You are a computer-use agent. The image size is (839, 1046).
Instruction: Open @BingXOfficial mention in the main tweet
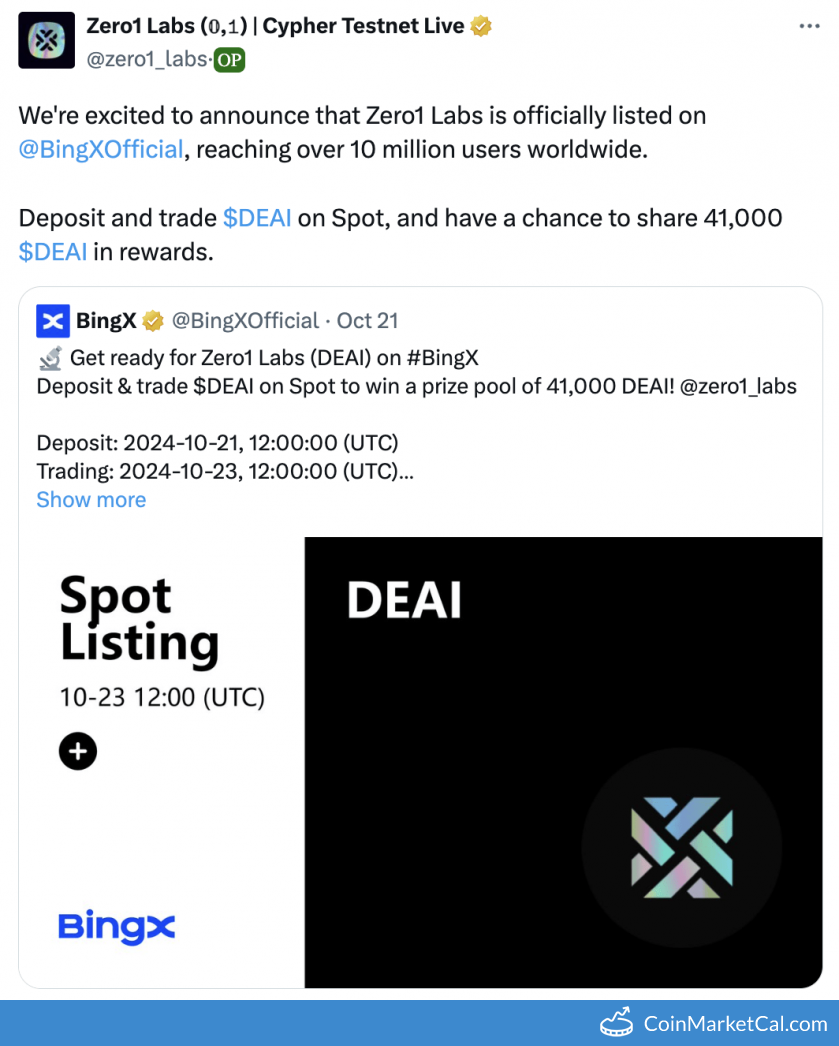point(101,150)
